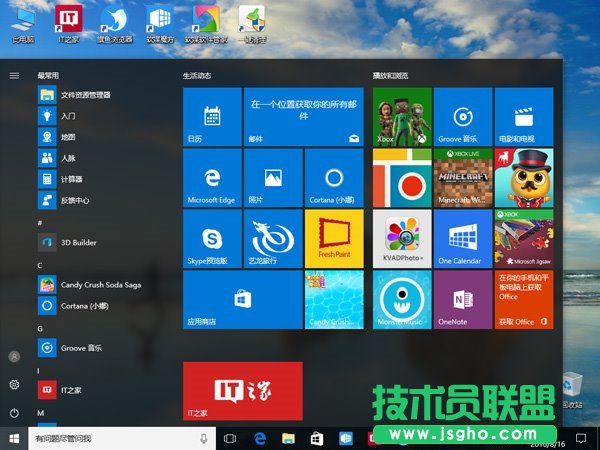Click the 获取 Office tile
Viewport: 600px width, 450px height.
(524, 300)
